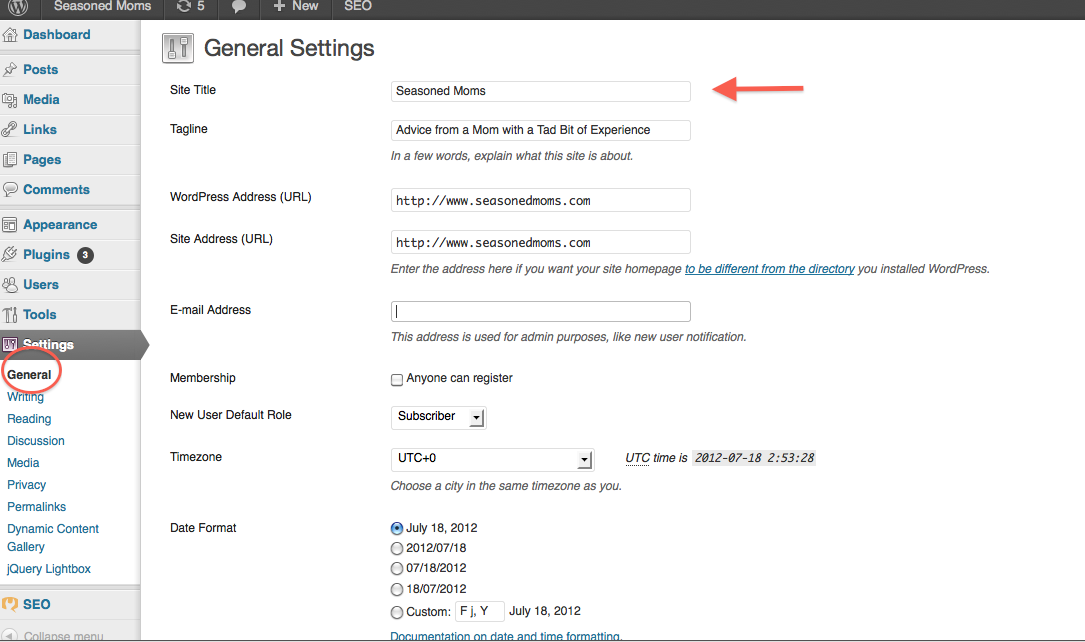Click the Plugins plug icon
The height and width of the screenshot is (642, 1085).
coord(10,255)
